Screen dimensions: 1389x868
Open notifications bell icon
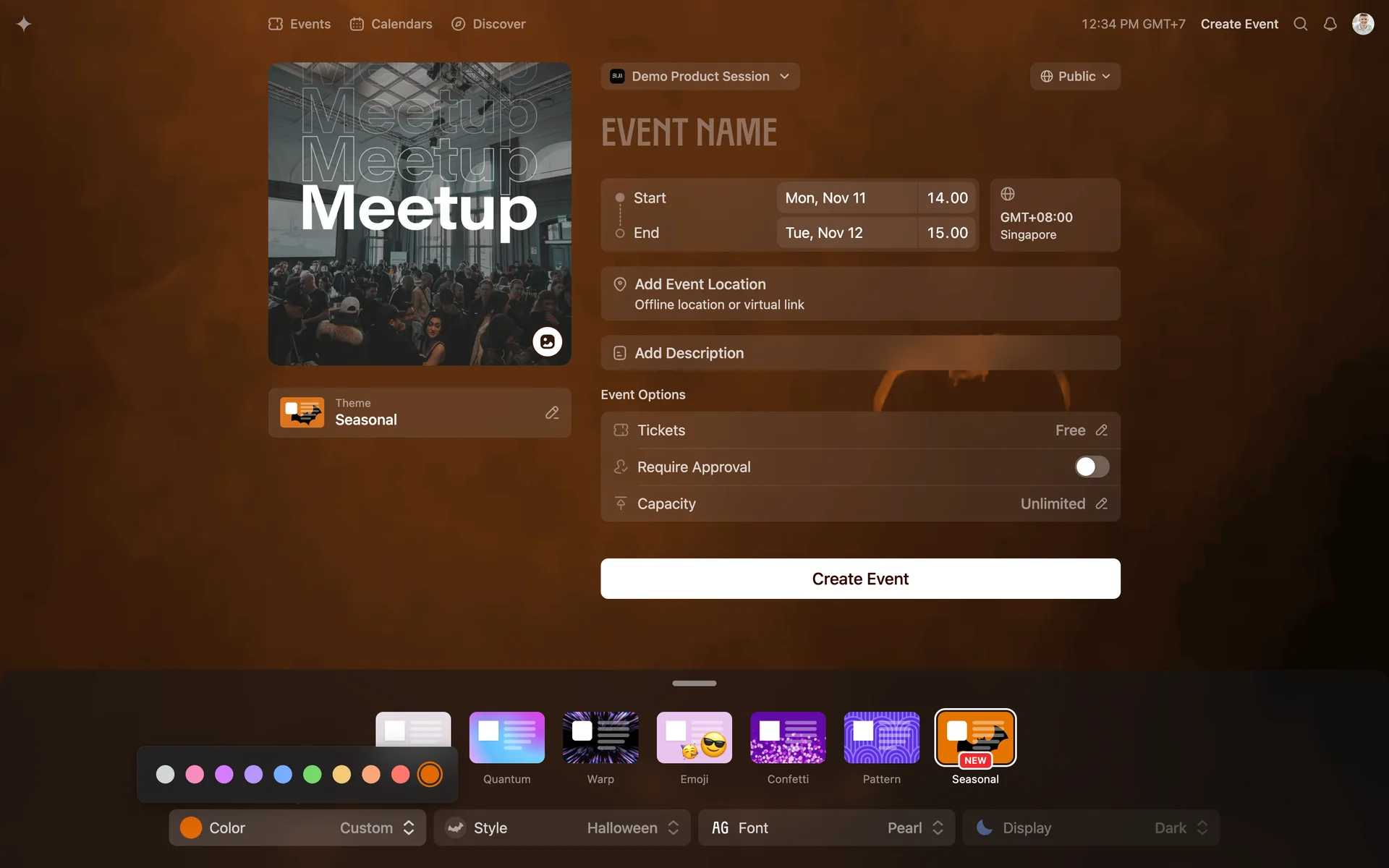tap(1330, 24)
